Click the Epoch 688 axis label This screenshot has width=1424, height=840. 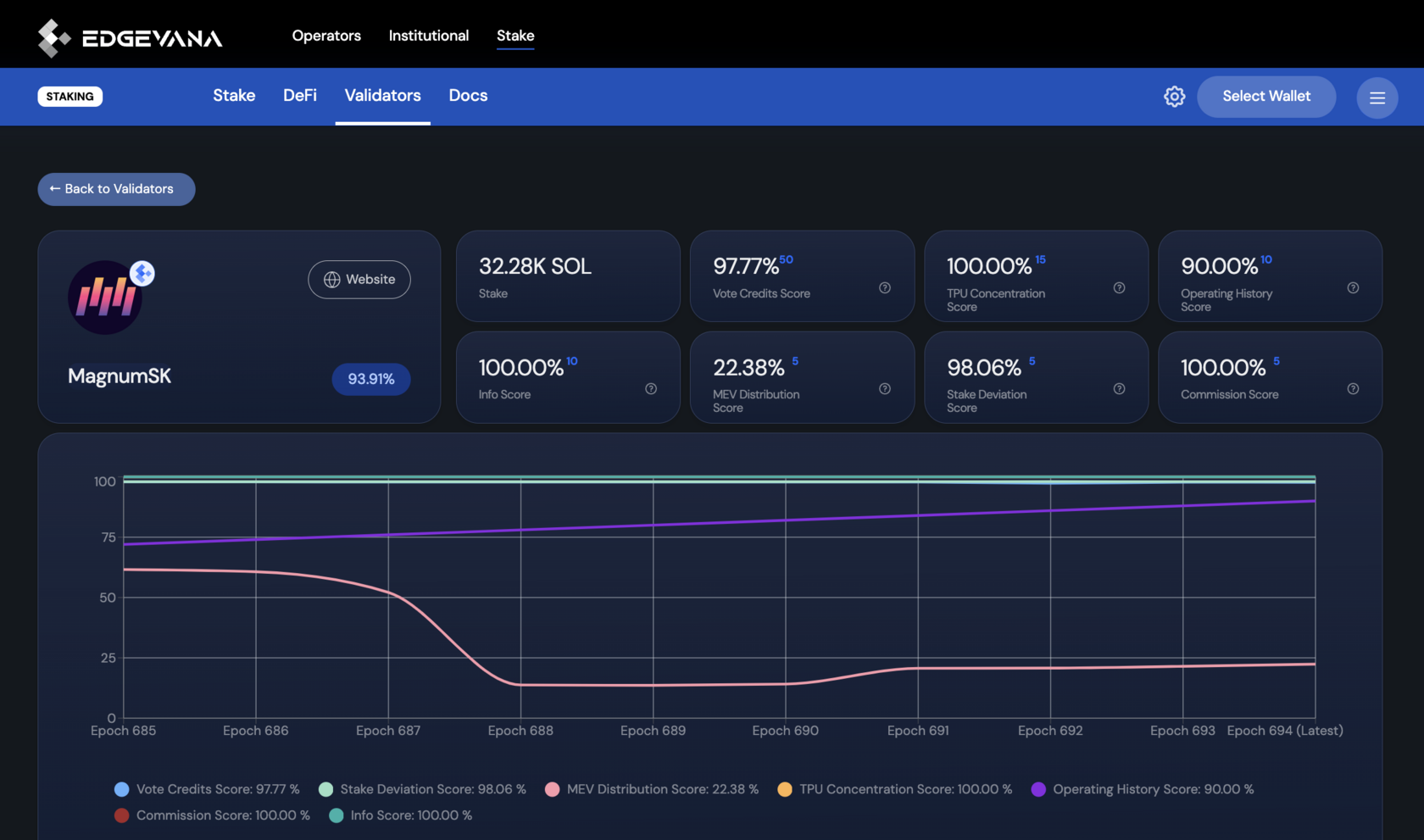(520, 731)
